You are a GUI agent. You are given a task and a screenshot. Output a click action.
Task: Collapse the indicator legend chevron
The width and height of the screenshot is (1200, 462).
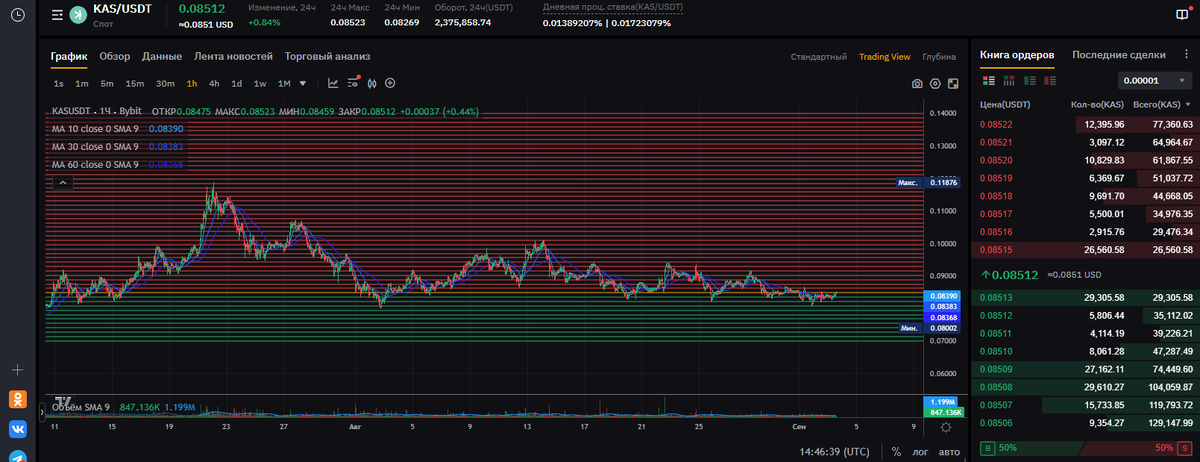coord(61,183)
